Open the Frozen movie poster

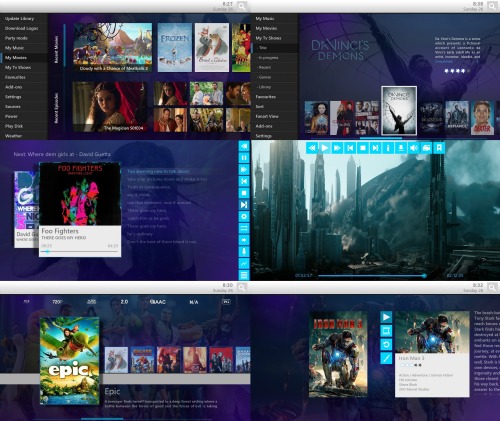click(x=175, y=47)
